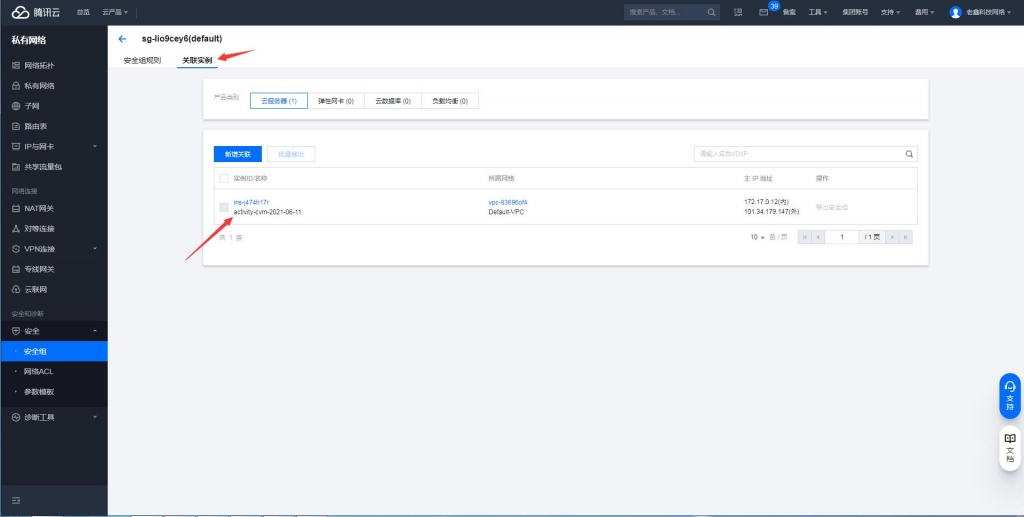Check the box for instance ins-j474h17r
Image resolution: width=1024 pixels, height=517 pixels.
click(224, 207)
